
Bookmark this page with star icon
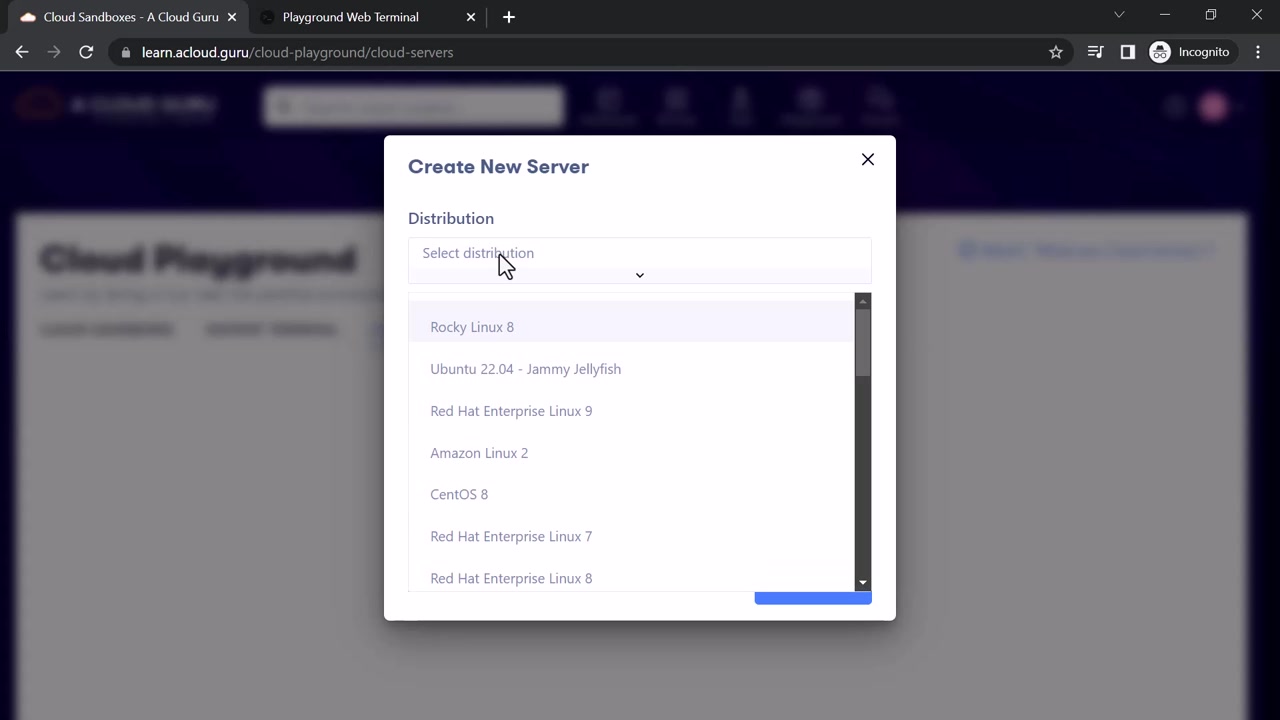point(1056,52)
